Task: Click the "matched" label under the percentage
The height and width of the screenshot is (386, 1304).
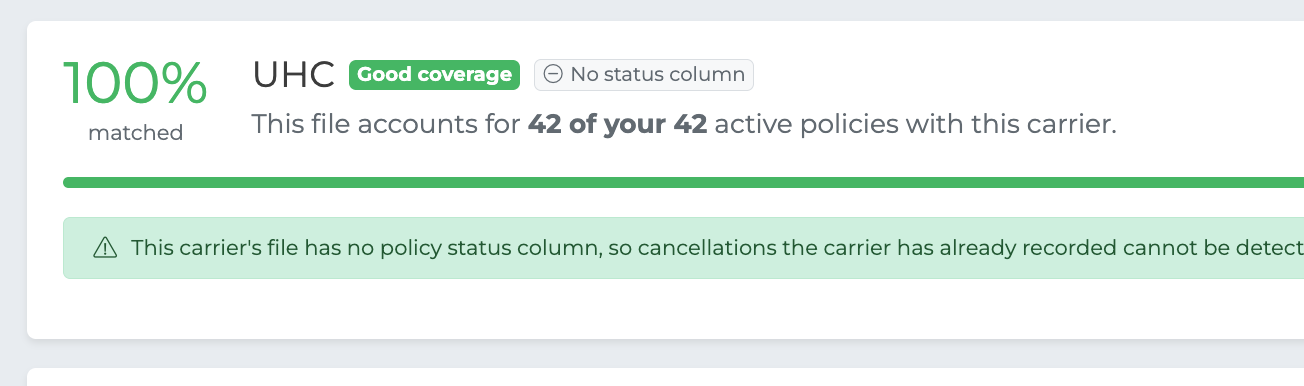Action: (136, 133)
